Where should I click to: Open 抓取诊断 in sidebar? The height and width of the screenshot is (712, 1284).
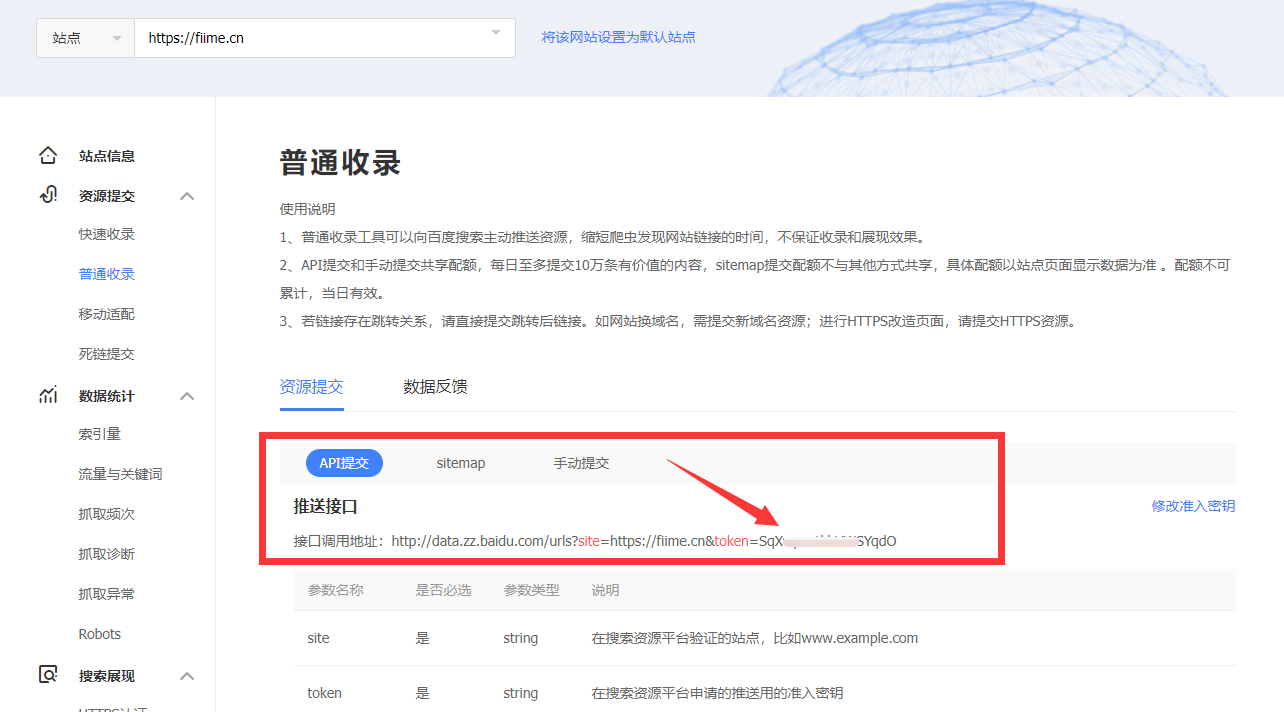(x=107, y=554)
